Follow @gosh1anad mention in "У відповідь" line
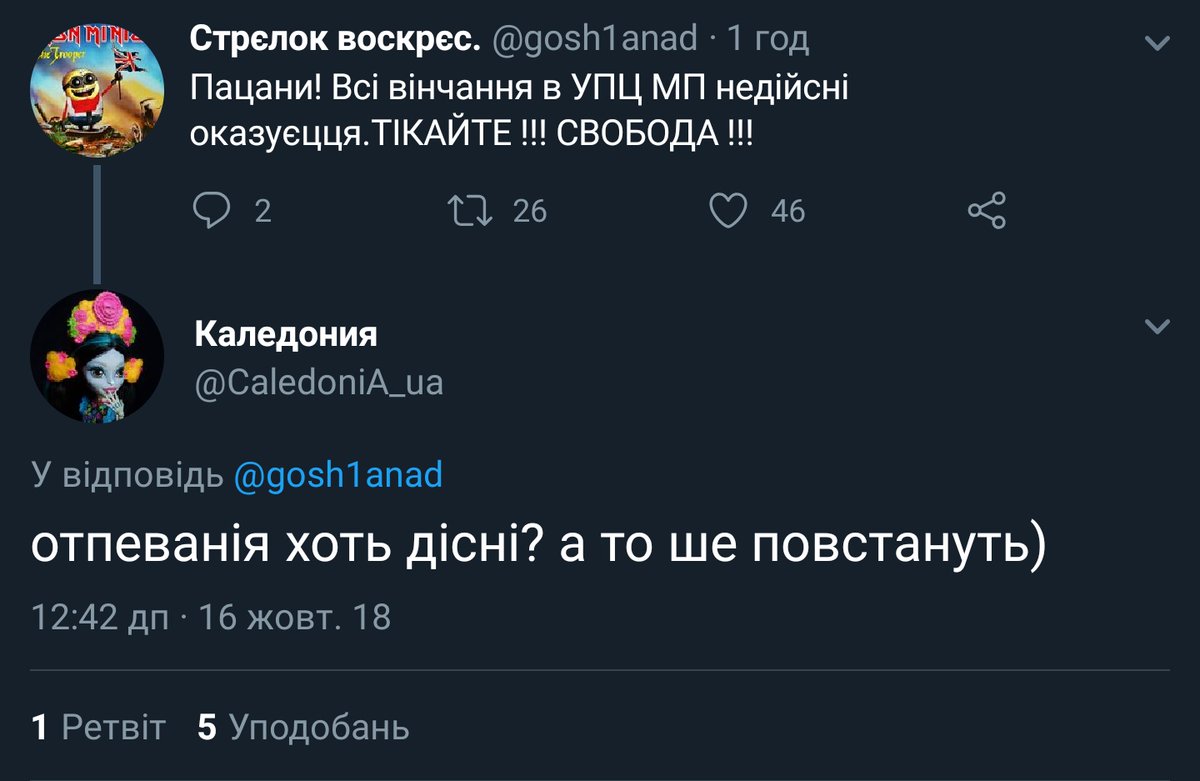Image resolution: width=1200 pixels, height=781 pixels. (337, 476)
